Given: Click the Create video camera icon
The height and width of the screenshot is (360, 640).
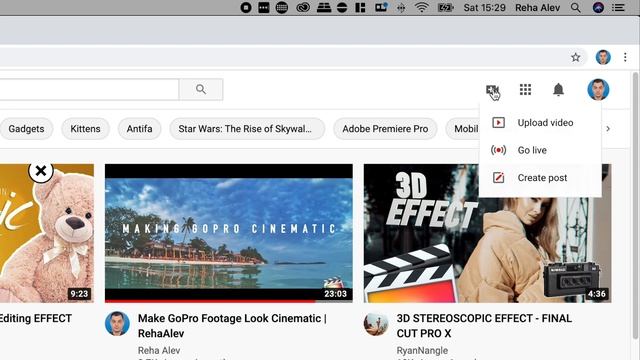Looking at the screenshot, I should pos(492,89).
